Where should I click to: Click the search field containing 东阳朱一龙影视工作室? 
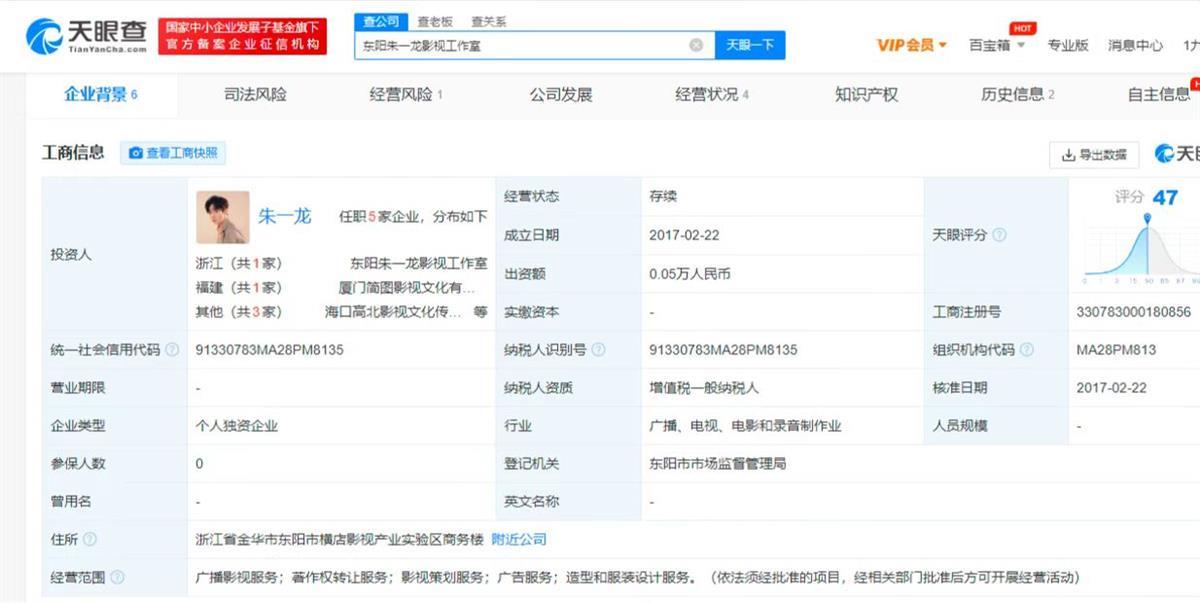click(x=534, y=45)
